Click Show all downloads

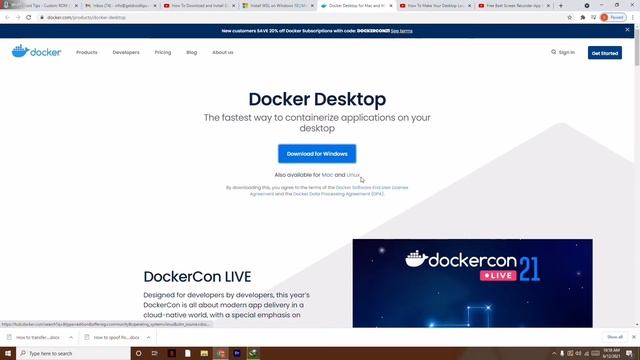[x=615, y=337]
